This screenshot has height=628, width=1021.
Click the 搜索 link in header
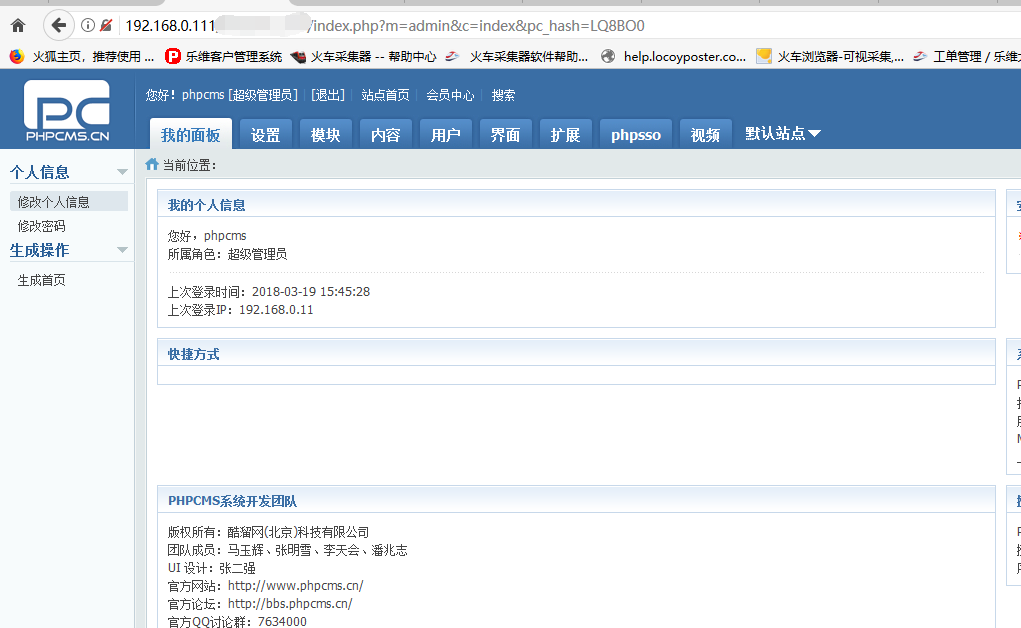point(503,95)
